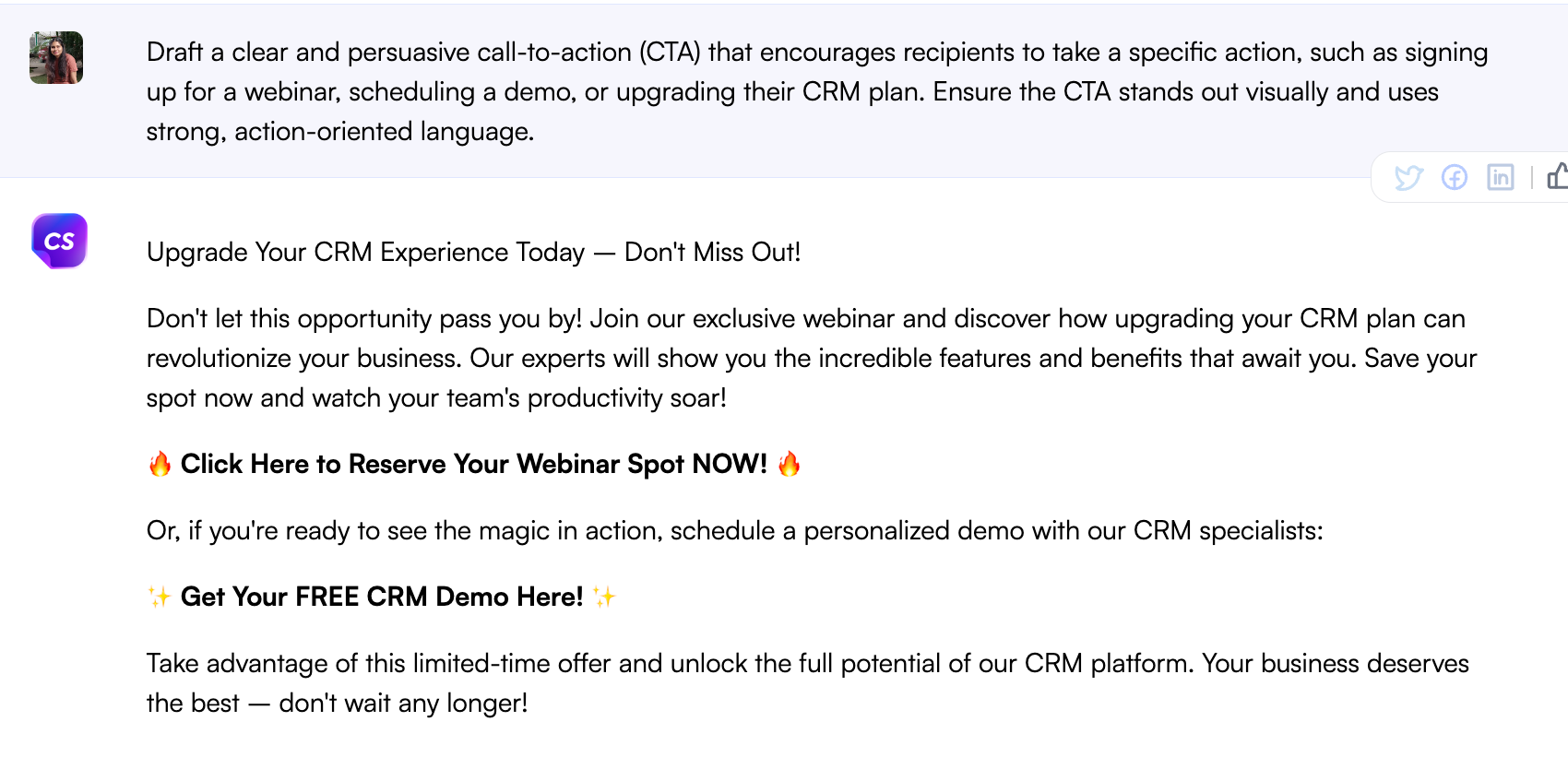Screen dimensions: 1568x769
Task: Click the divider between LinkedIn and like icons
Action: coord(1530,177)
